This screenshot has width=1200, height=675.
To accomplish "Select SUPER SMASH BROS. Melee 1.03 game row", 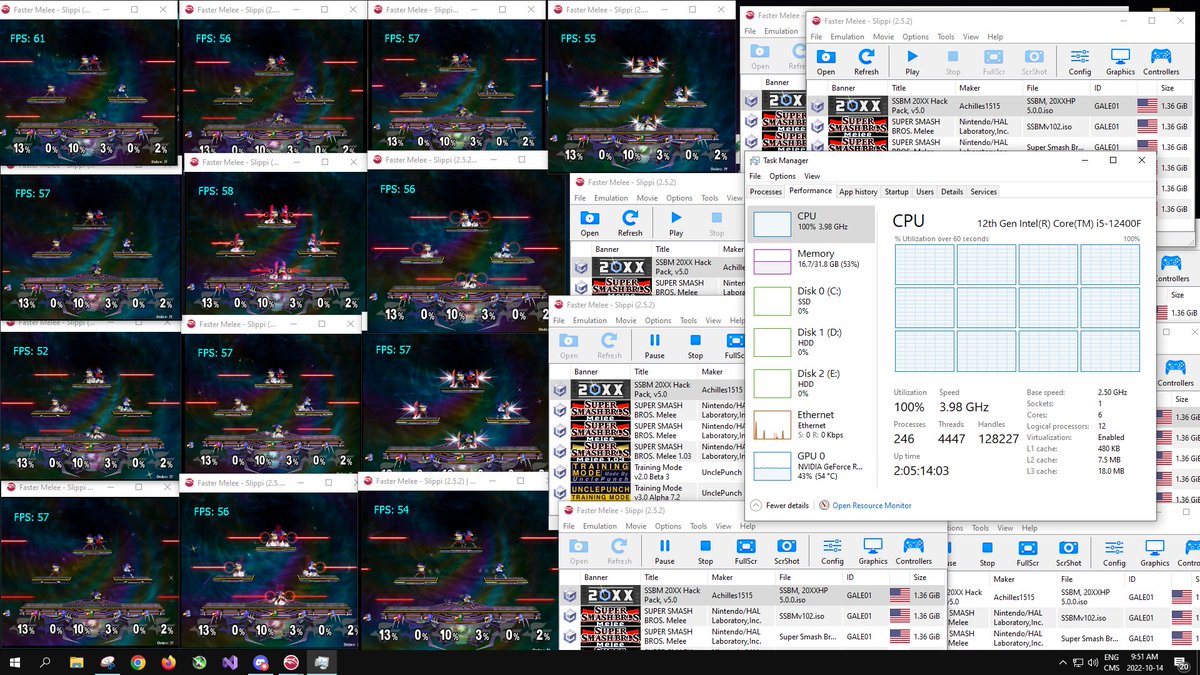I will 649,451.
